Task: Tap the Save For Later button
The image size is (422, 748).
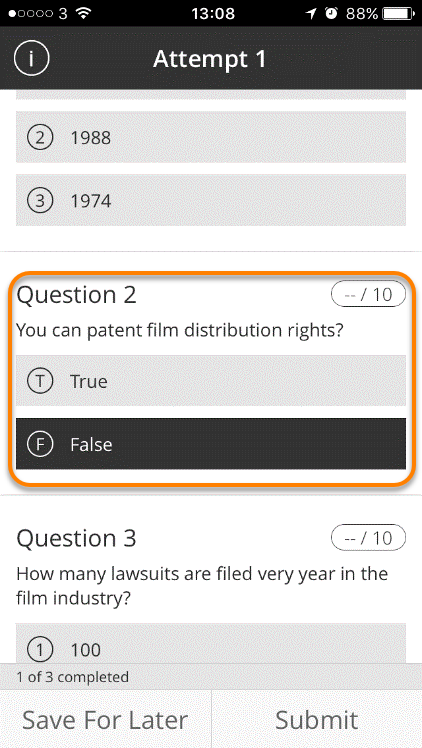Action: click(x=105, y=719)
